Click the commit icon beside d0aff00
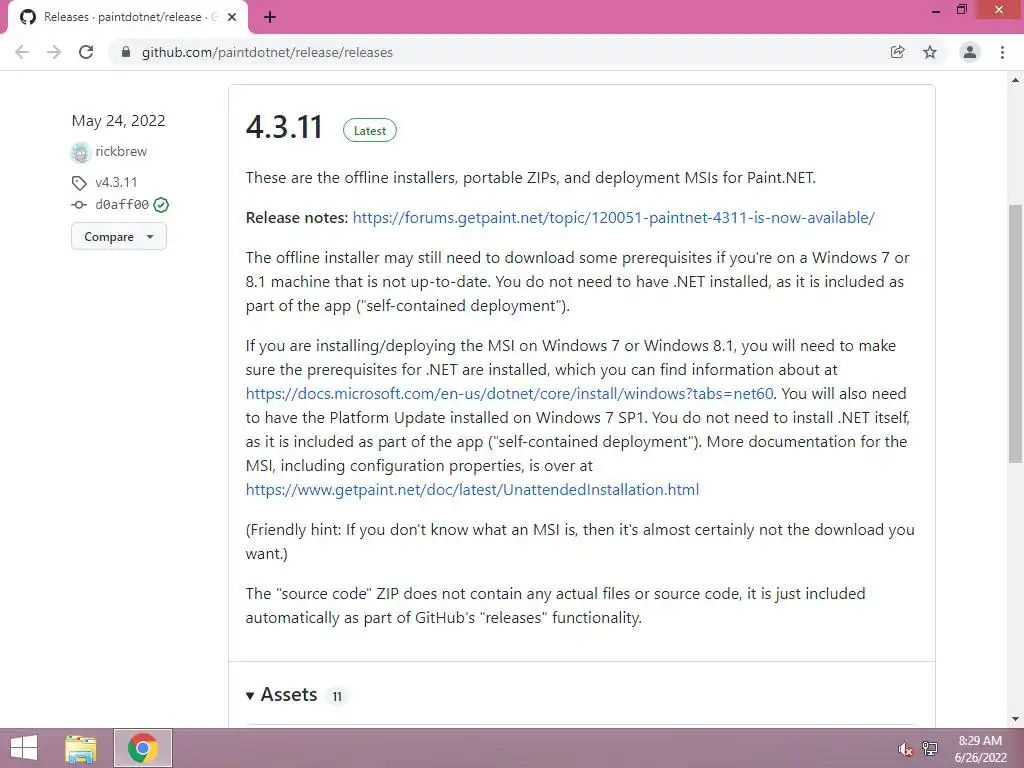Screen dimensions: 1024x768 [79, 205]
